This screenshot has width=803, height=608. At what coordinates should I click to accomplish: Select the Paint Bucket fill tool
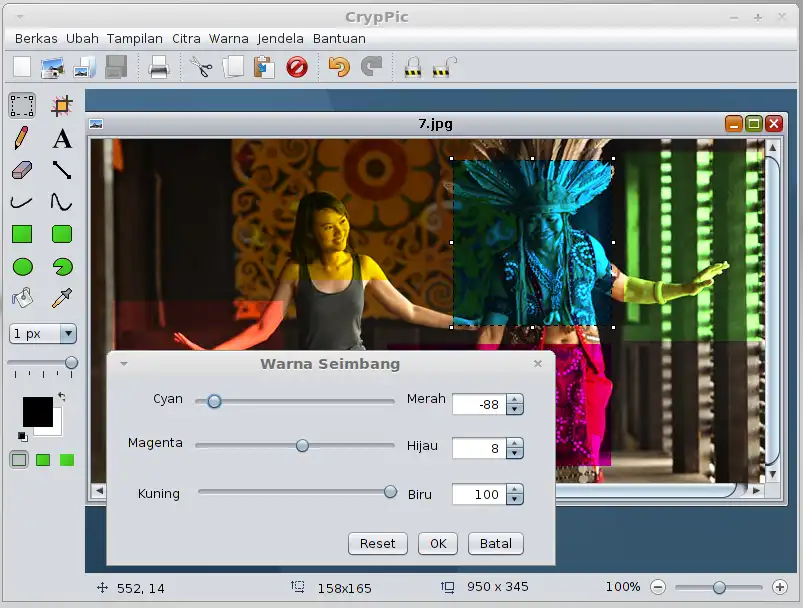pyautogui.click(x=22, y=298)
